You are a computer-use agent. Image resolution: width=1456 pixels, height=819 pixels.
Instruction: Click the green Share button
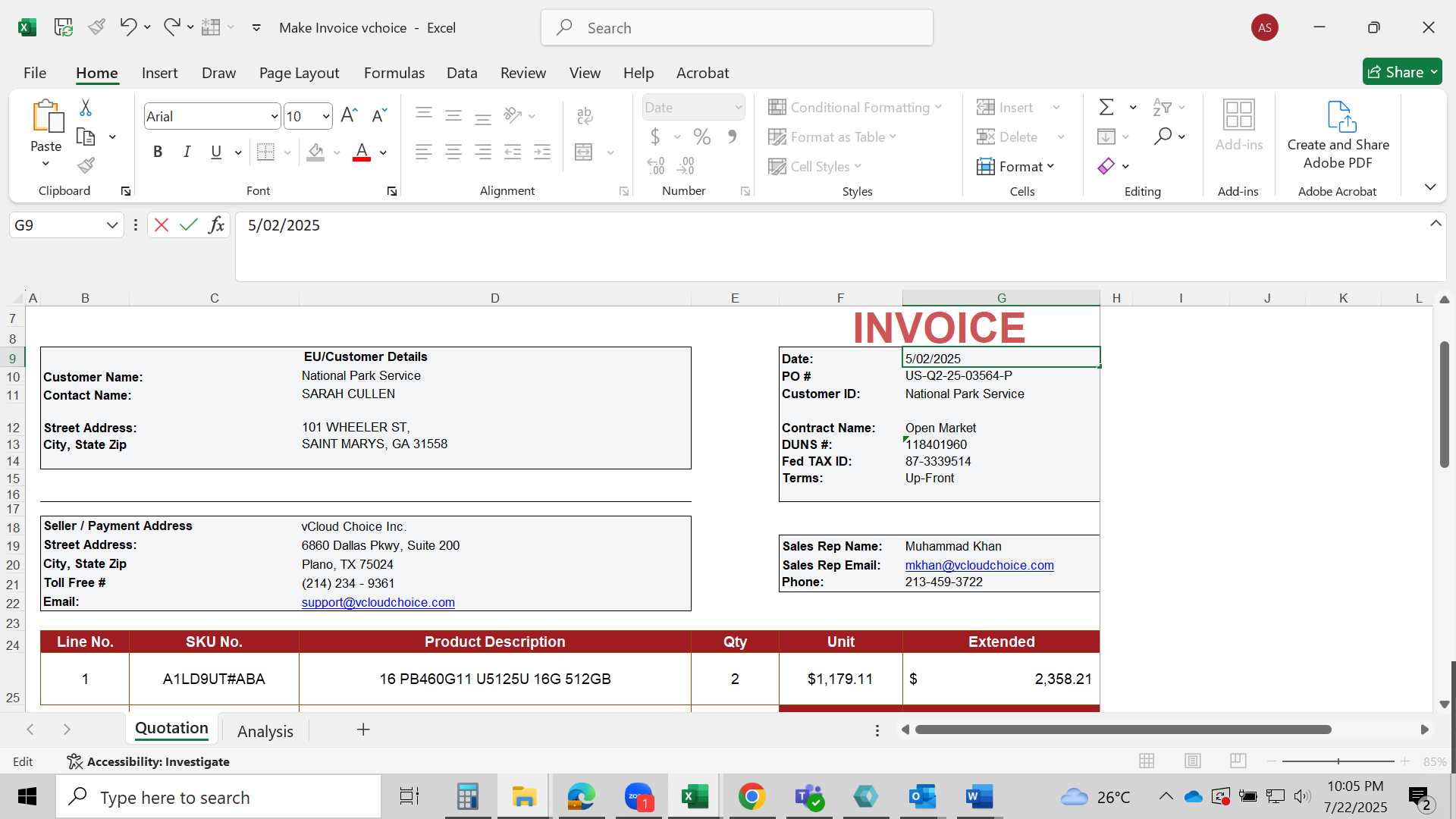[1402, 72]
